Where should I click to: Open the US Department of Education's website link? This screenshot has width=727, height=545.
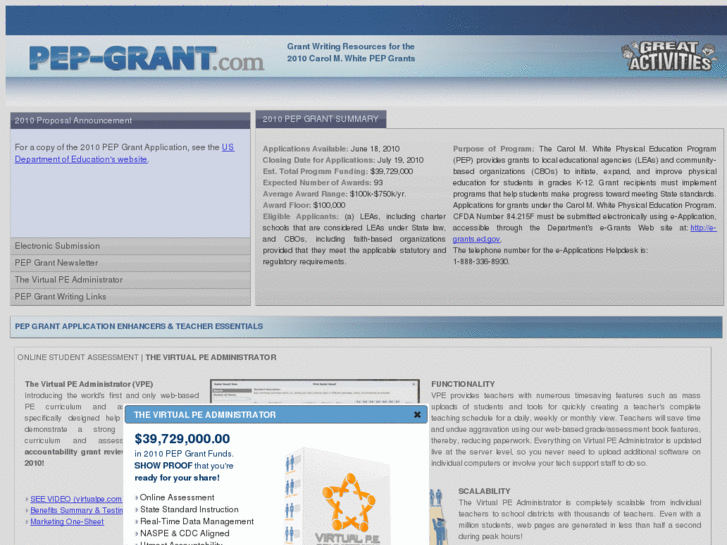point(124,153)
